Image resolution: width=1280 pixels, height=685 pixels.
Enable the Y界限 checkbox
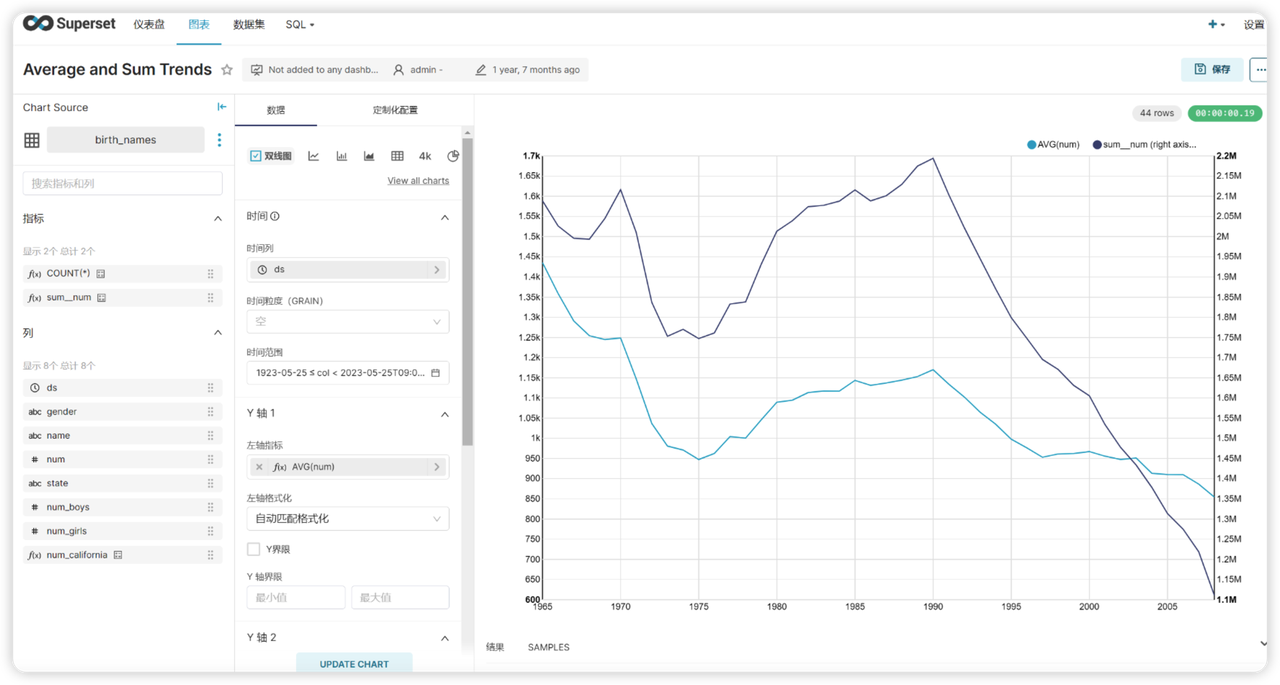(254, 549)
